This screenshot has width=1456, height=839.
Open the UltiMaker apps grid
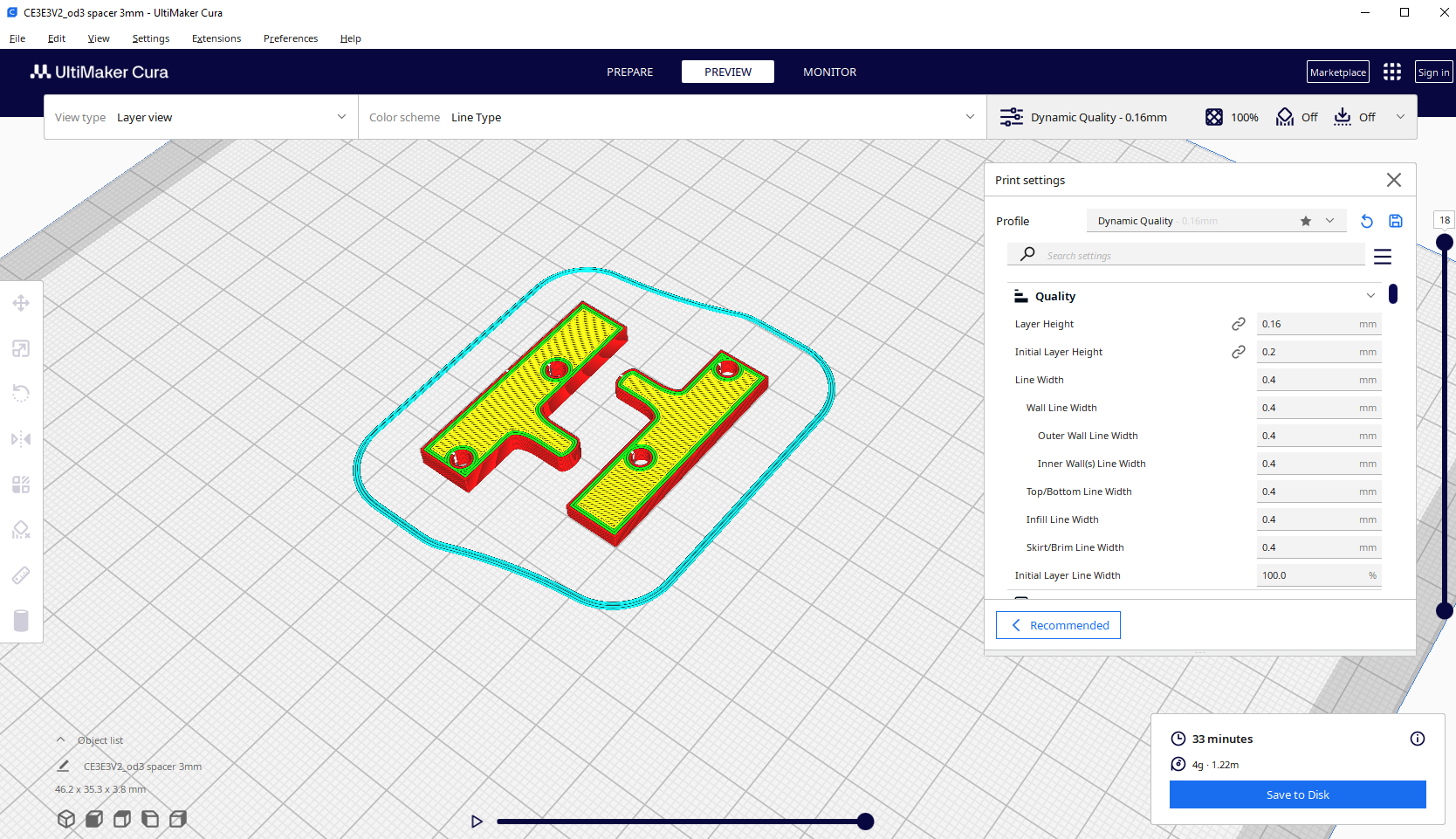pos(1392,72)
